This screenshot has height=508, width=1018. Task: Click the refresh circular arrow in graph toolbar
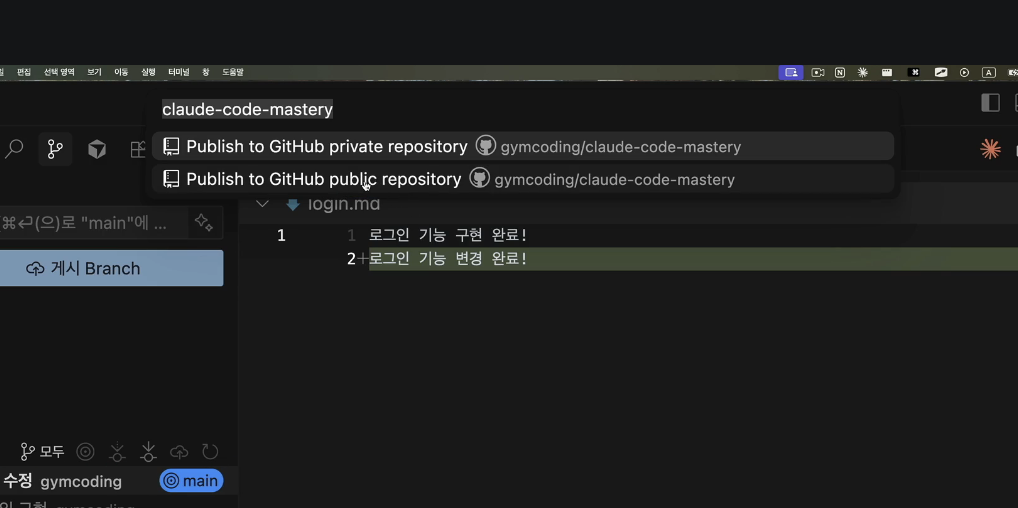point(210,451)
